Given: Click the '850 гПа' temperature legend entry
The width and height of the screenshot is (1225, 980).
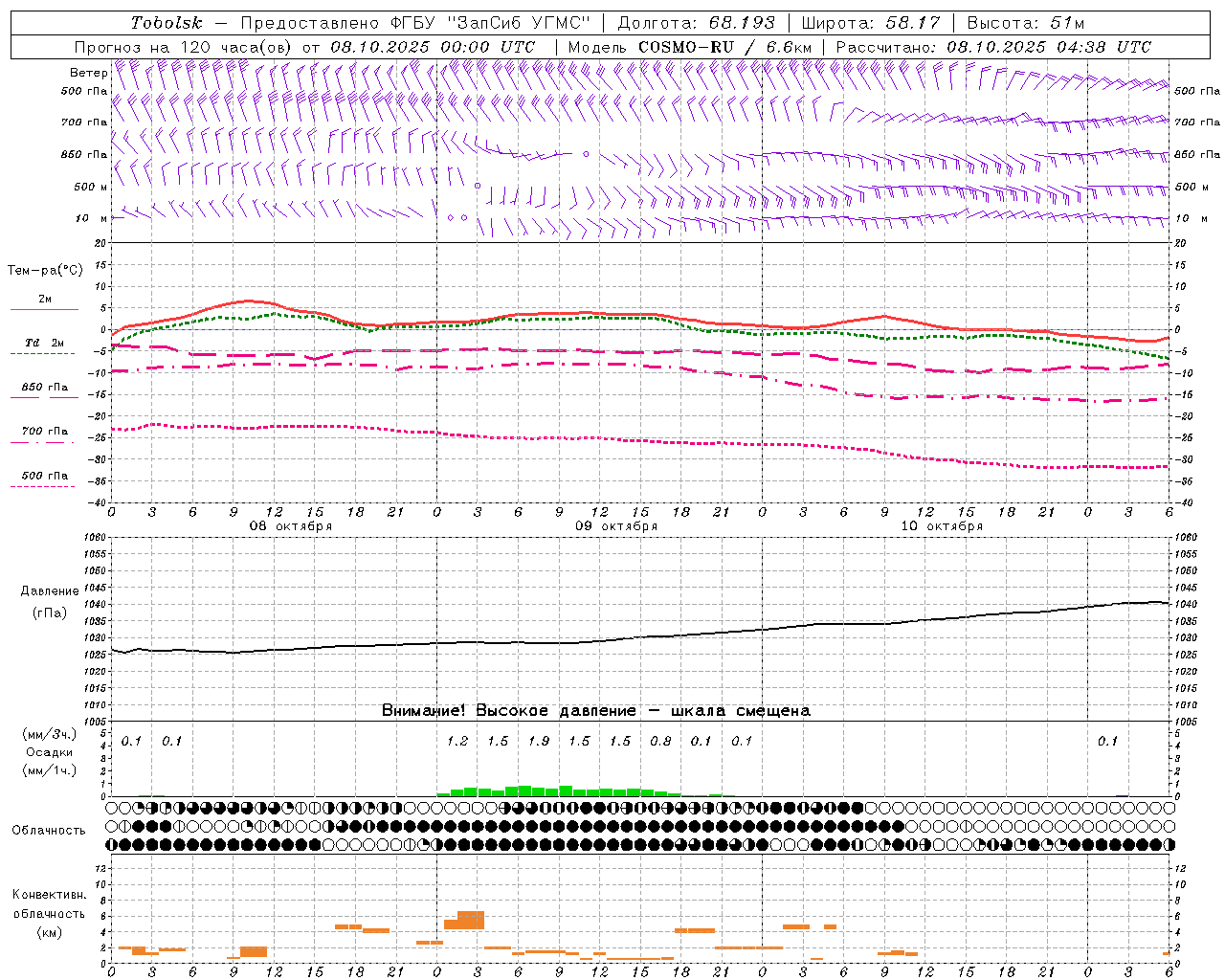Looking at the screenshot, I should tap(45, 388).
